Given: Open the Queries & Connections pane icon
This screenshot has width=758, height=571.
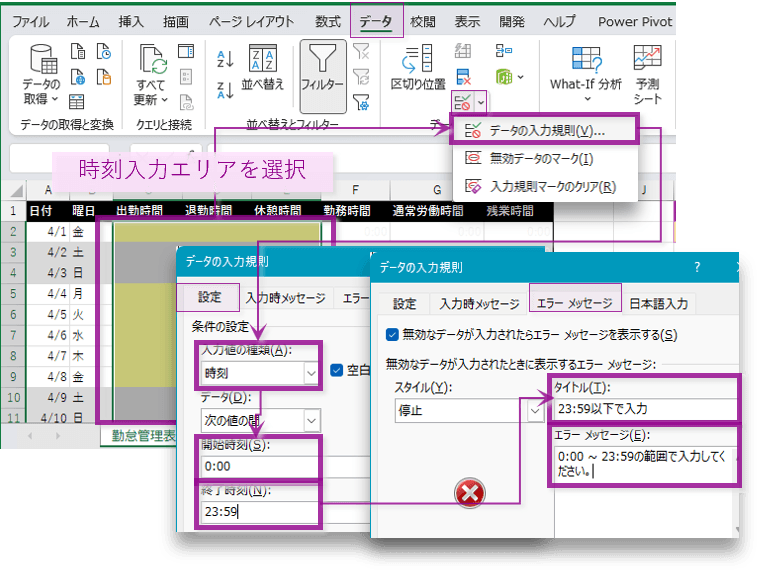Looking at the screenshot, I should [x=186, y=51].
